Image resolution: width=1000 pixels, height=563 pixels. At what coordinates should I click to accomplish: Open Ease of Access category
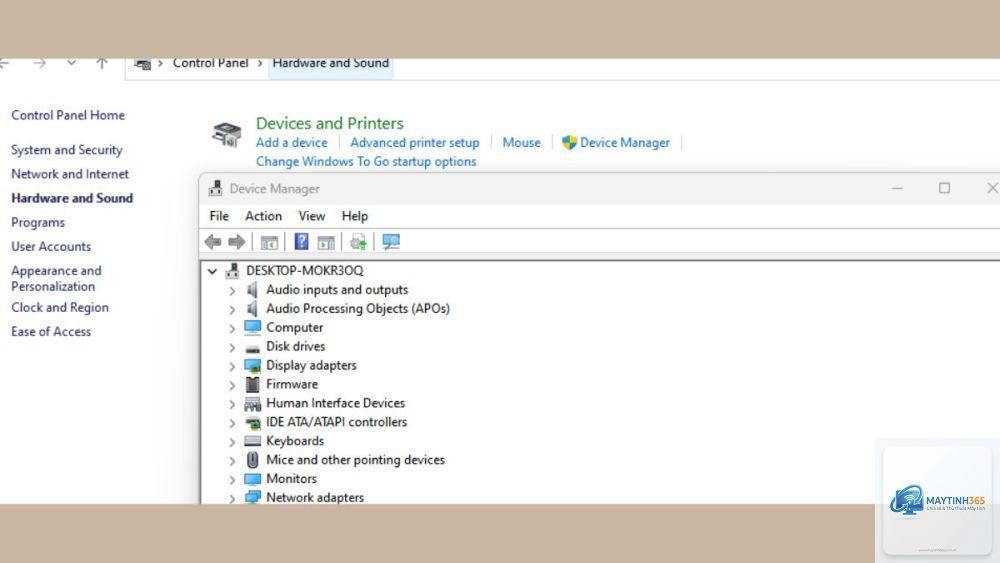point(50,332)
